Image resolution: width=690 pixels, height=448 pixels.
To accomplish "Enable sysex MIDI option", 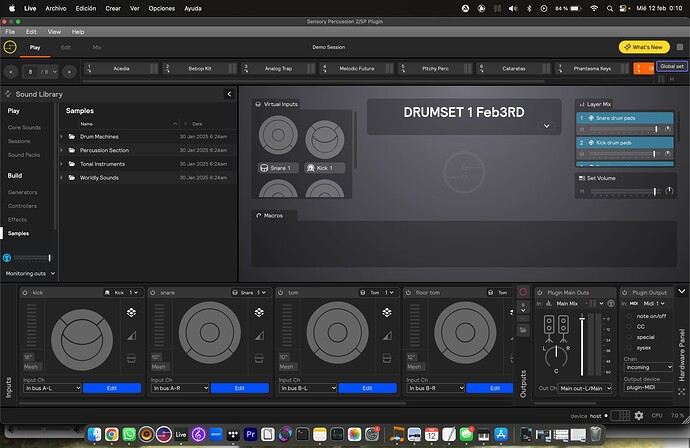I will pyautogui.click(x=629, y=348).
